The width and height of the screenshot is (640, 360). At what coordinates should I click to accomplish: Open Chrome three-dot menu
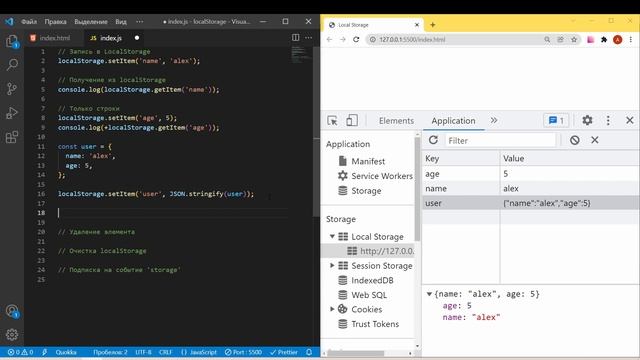pos(631,40)
